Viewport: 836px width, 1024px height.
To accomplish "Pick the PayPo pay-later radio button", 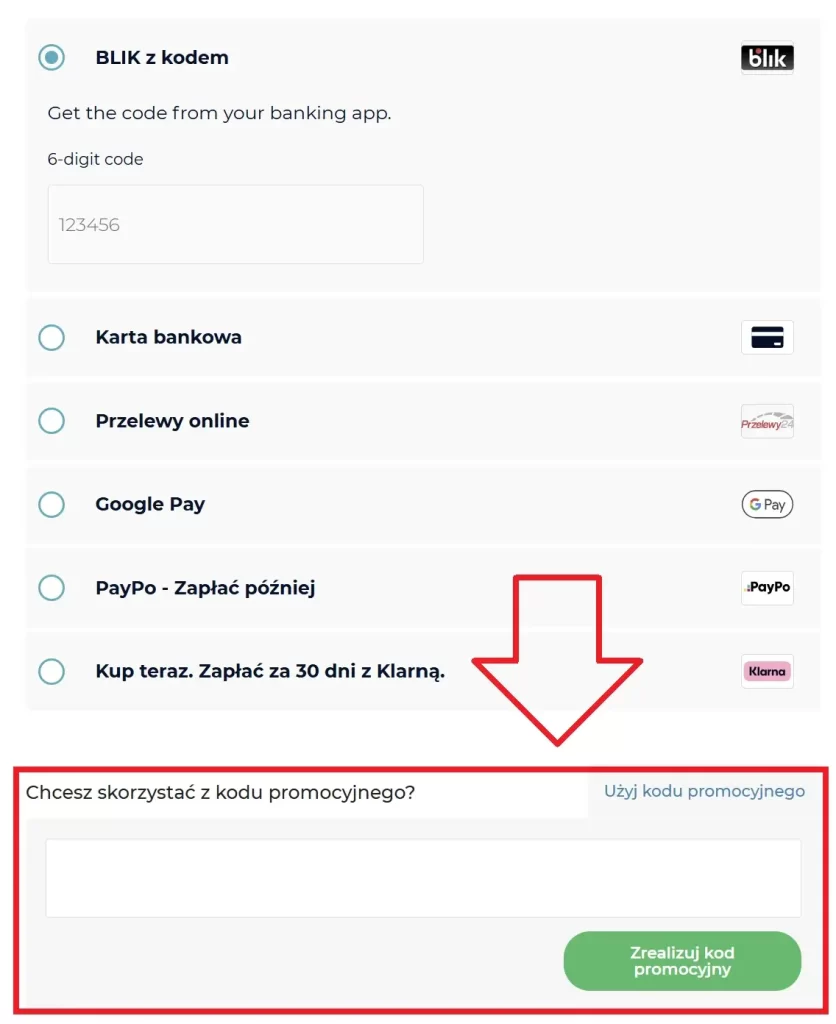I will tap(52, 588).
